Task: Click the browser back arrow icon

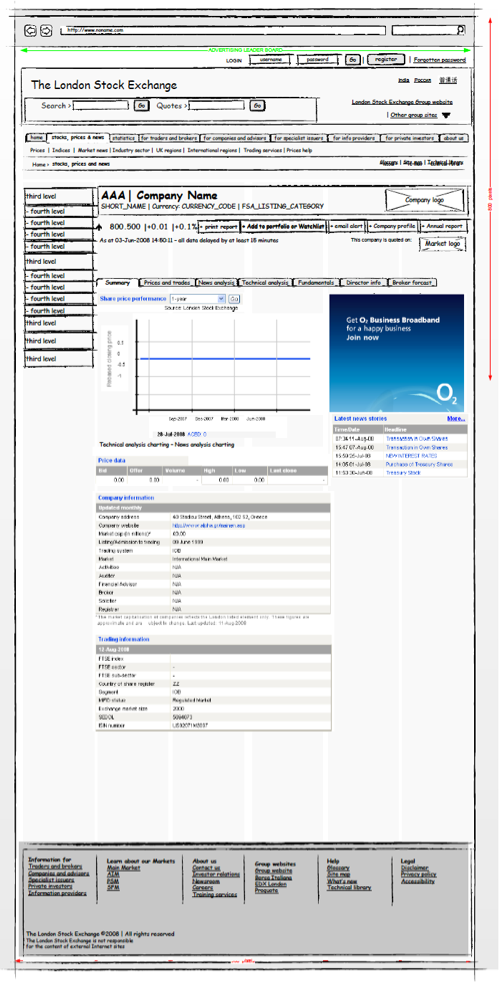Action: pos(29,30)
